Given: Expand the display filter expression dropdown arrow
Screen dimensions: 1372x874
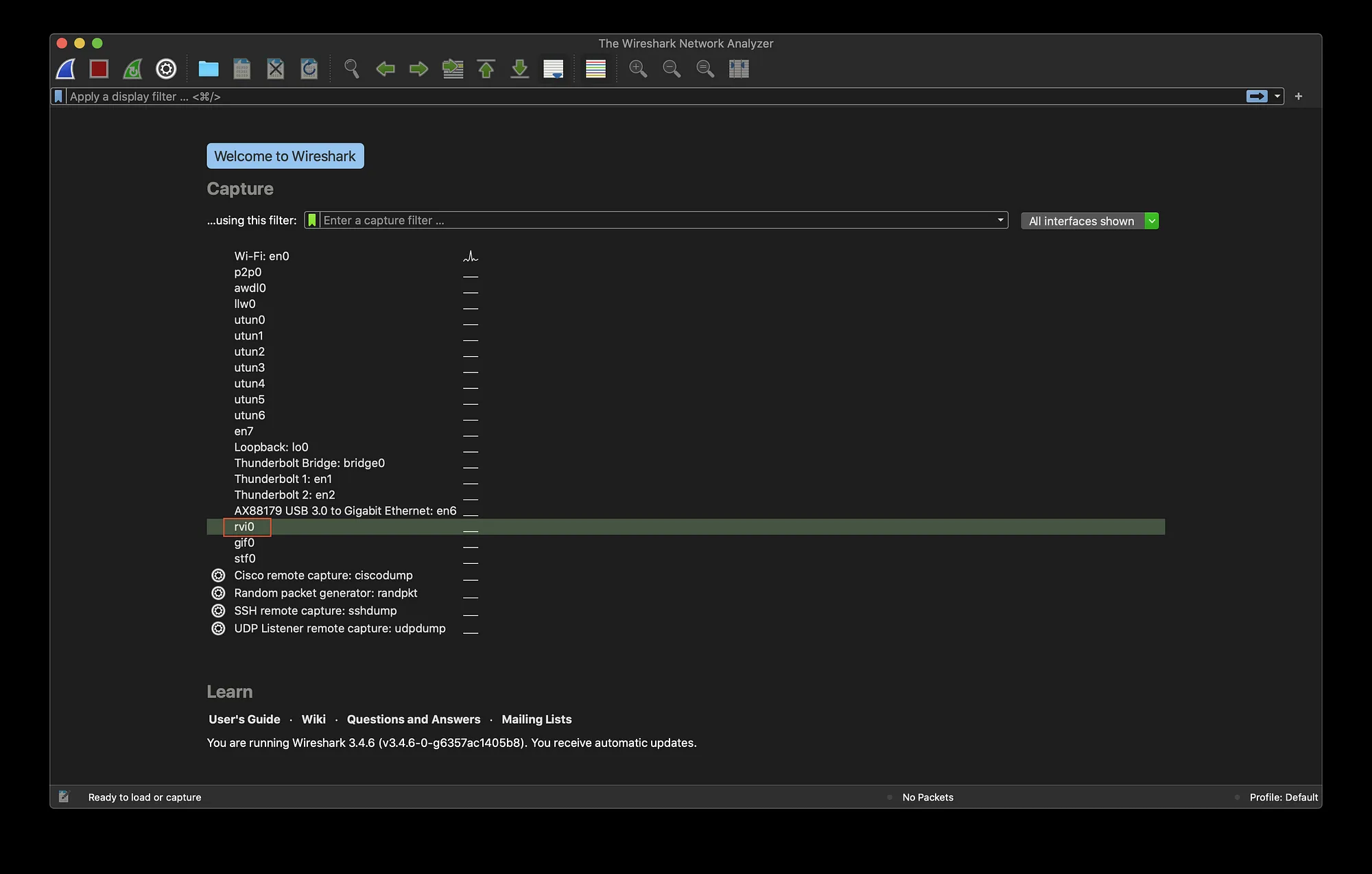Looking at the screenshot, I should [1277, 96].
